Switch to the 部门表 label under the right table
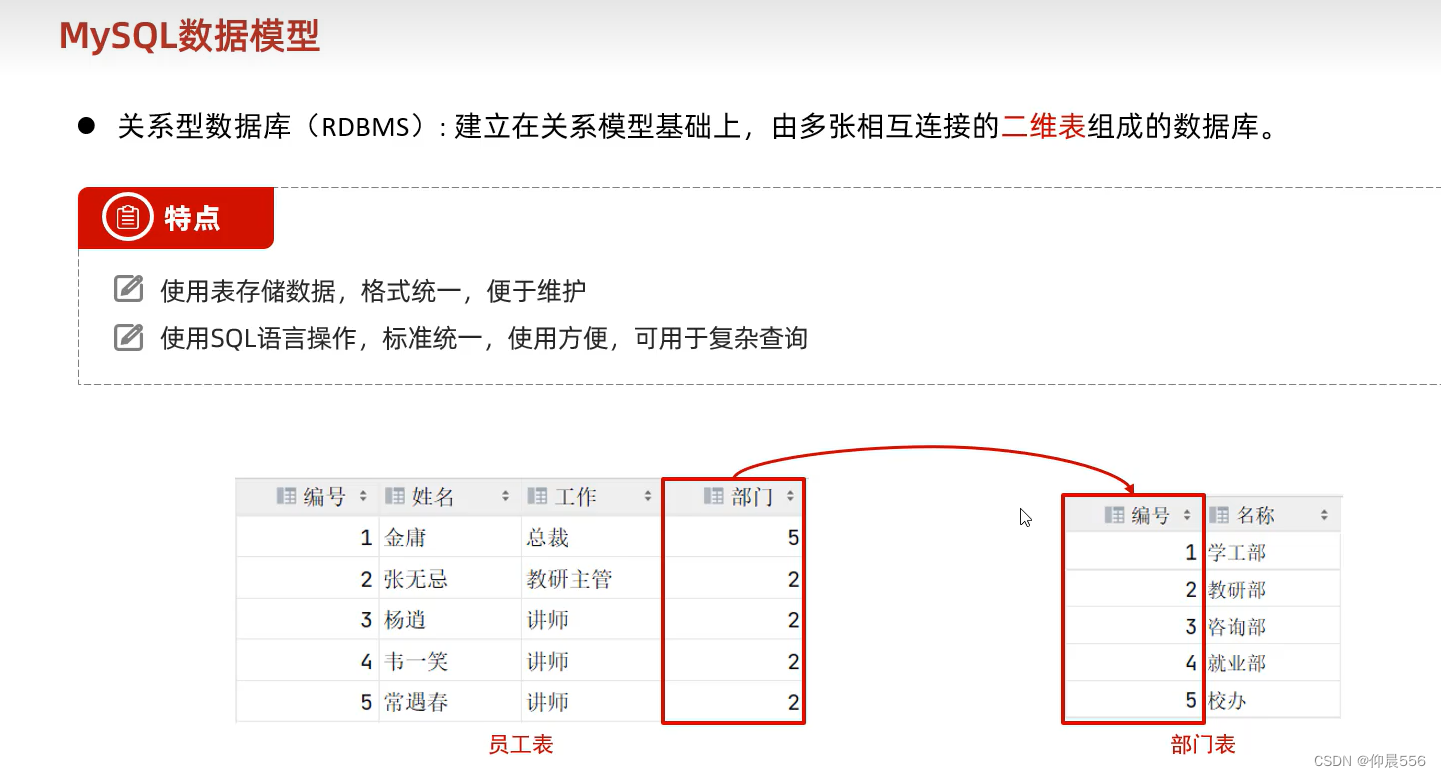Image resolution: width=1441 pixels, height=777 pixels. [1203, 744]
